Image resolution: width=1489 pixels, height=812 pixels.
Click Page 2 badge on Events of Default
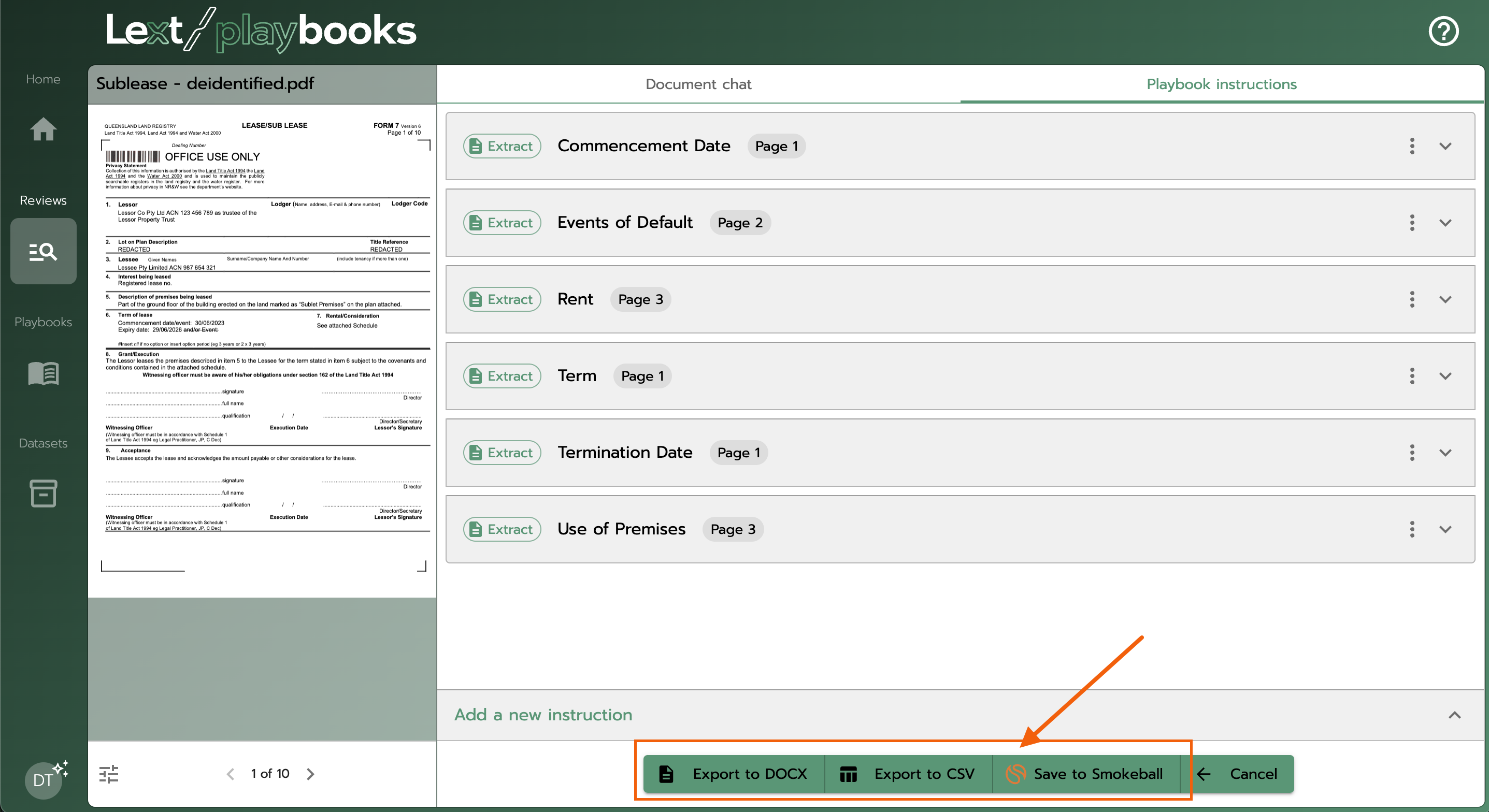740,223
